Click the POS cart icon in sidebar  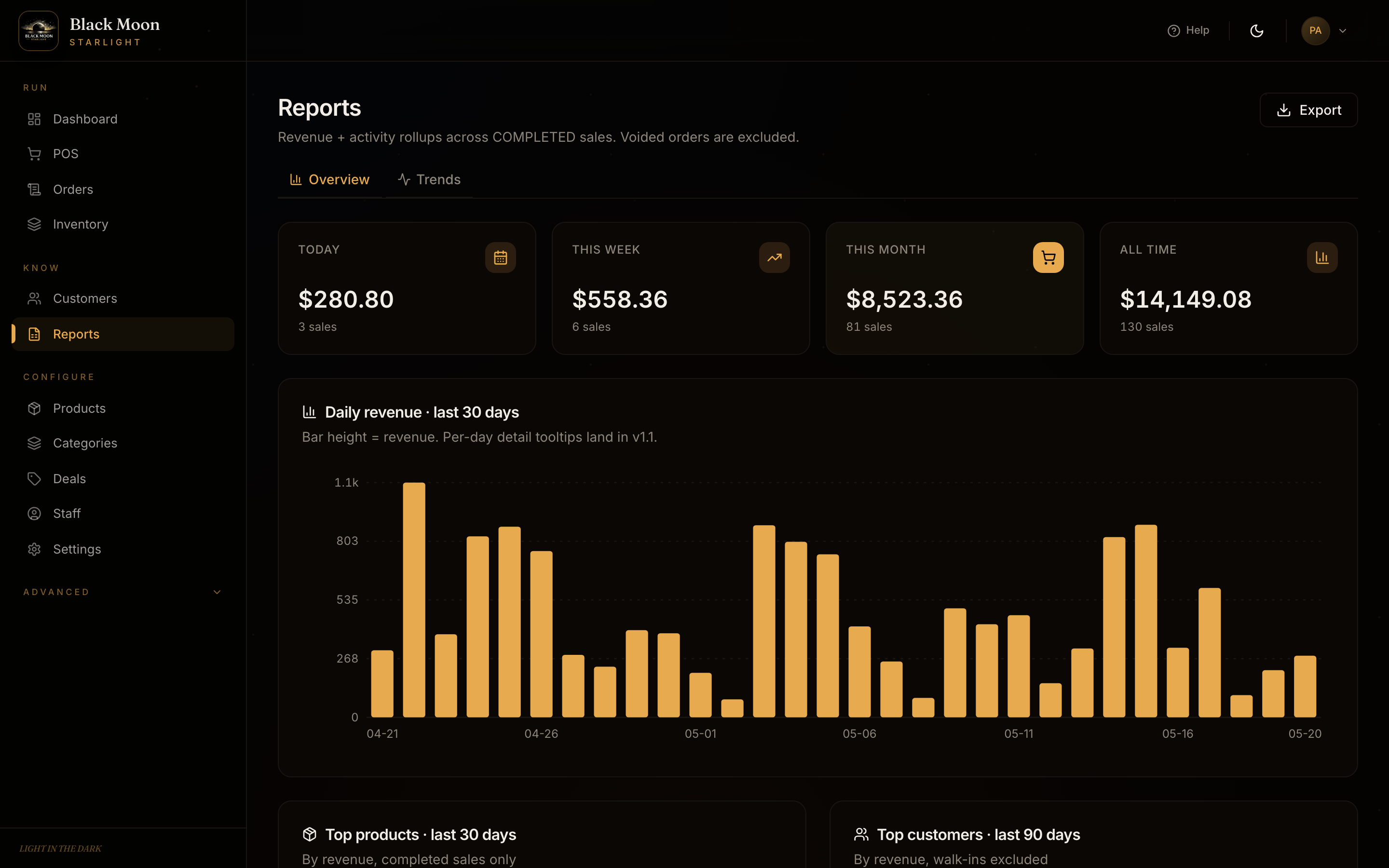34,154
